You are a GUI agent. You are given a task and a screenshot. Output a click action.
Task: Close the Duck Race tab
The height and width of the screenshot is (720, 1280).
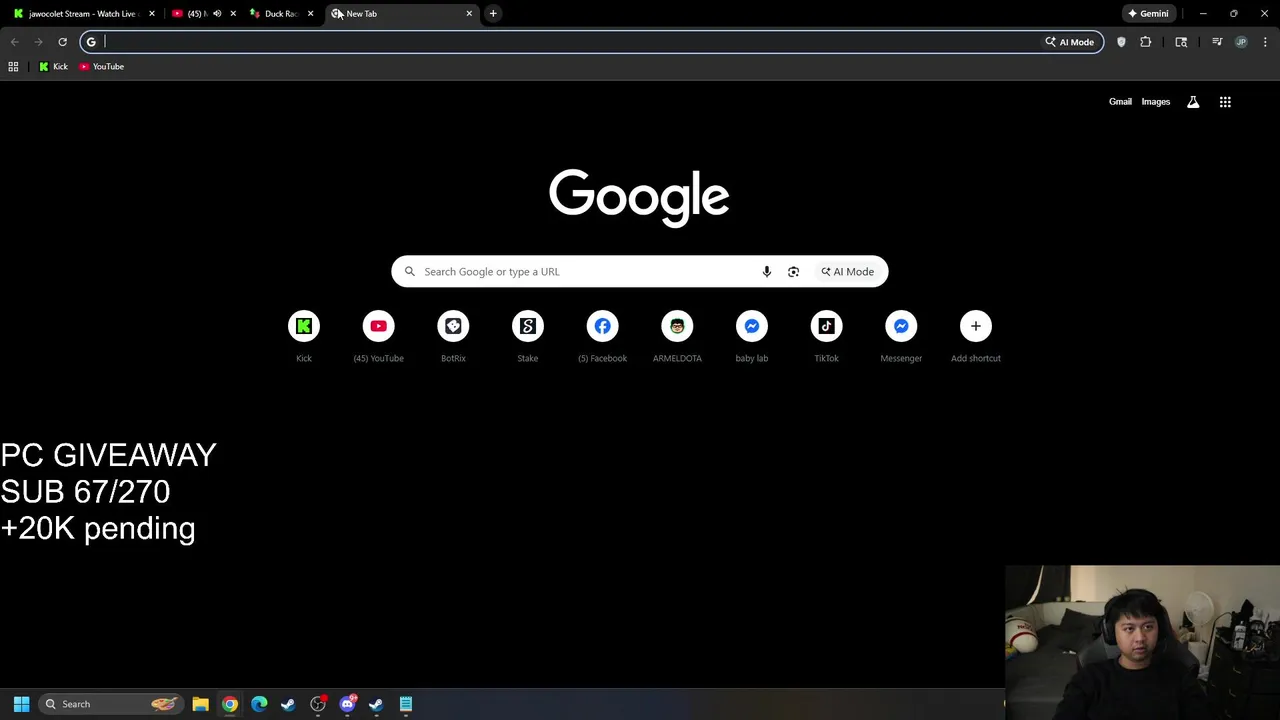(310, 14)
